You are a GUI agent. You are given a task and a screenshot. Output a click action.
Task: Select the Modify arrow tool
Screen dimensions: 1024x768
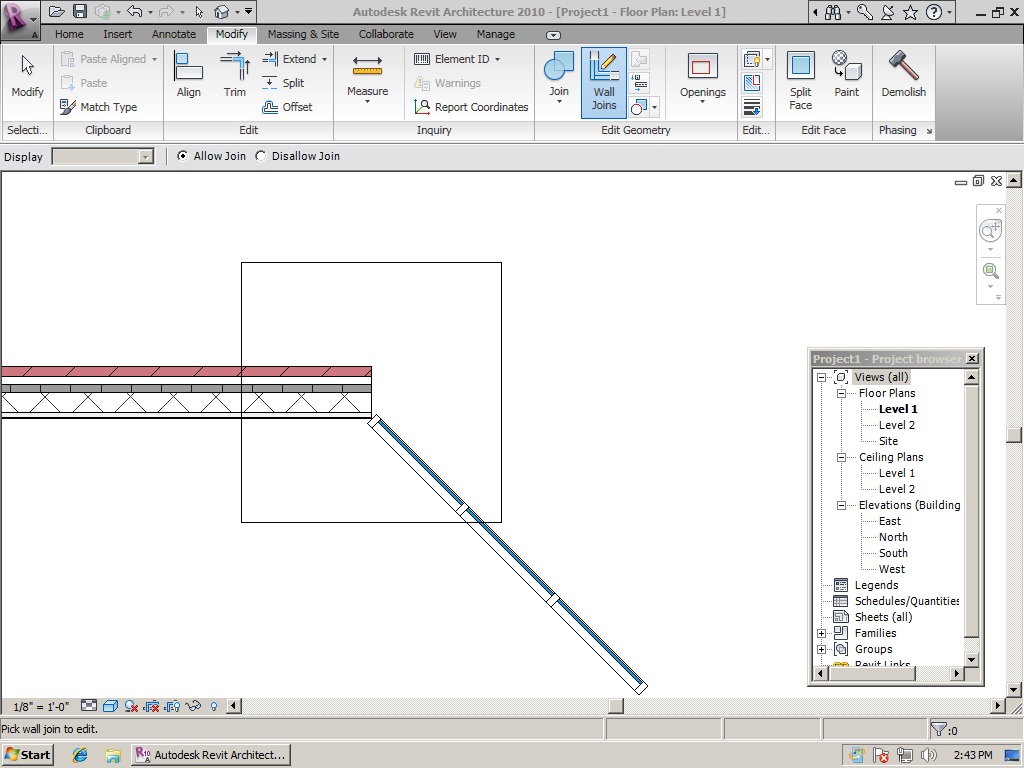(x=27, y=77)
